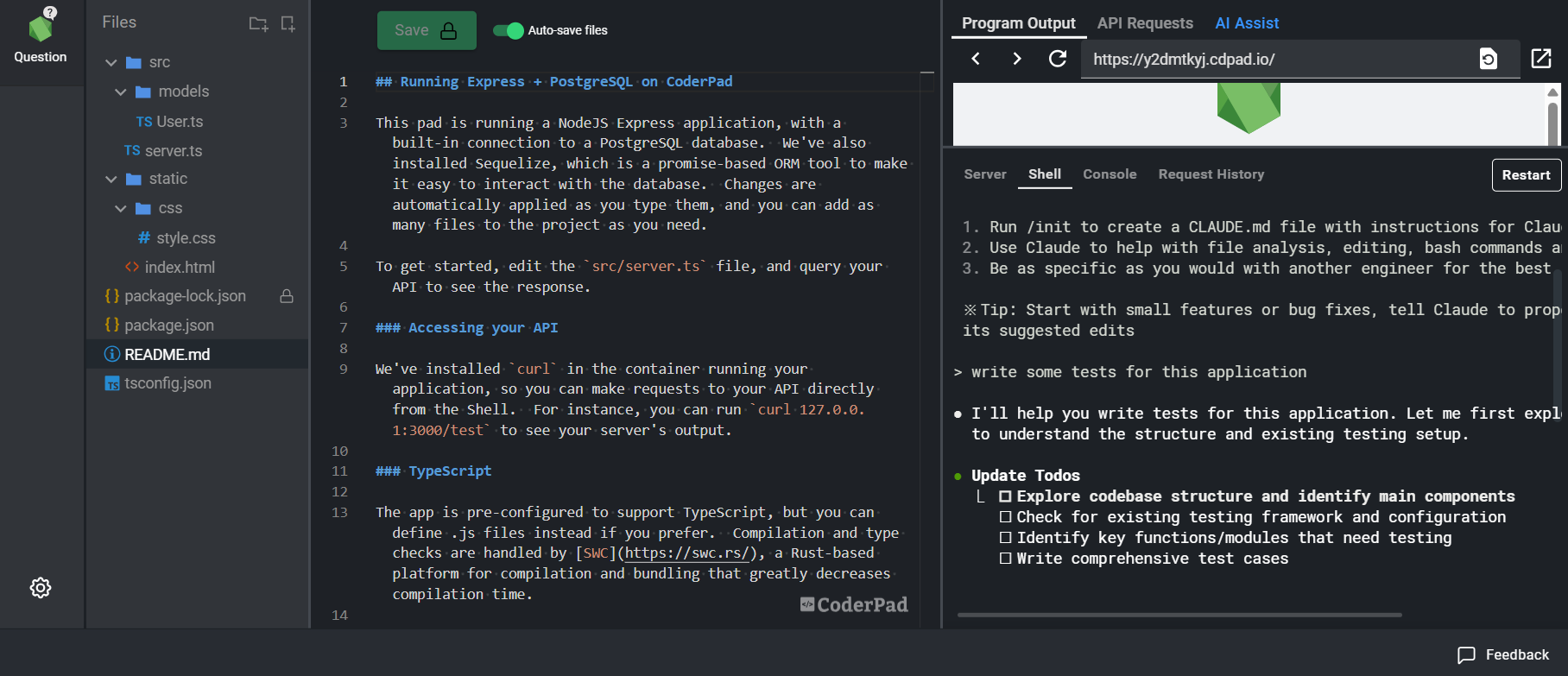The width and height of the screenshot is (1568, 676).
Task: Collapse the static folder
Action: pos(111,179)
